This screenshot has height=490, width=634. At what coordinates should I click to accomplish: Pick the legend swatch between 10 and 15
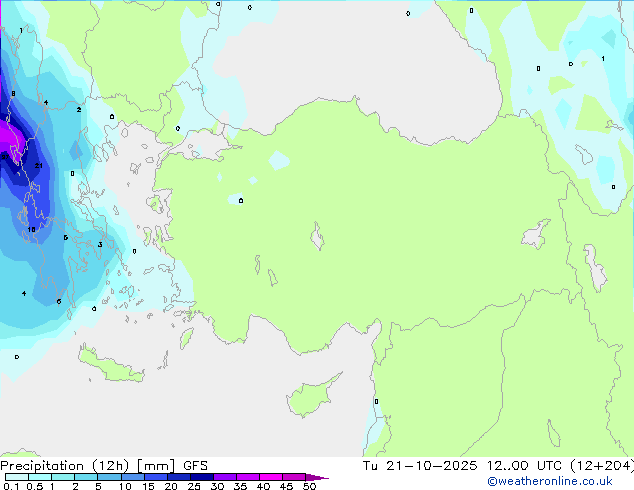[x=135, y=477]
